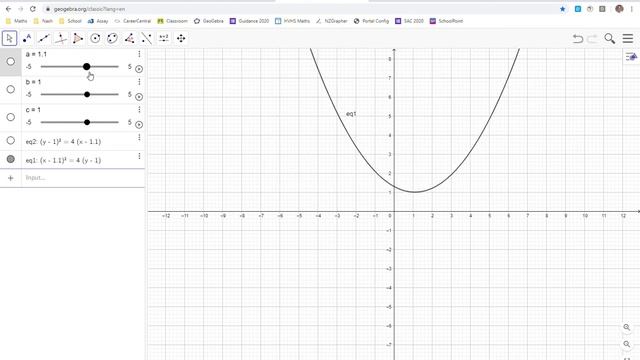640x360 pixels.
Task: Show the eq2 curve
Action: (x=11, y=140)
